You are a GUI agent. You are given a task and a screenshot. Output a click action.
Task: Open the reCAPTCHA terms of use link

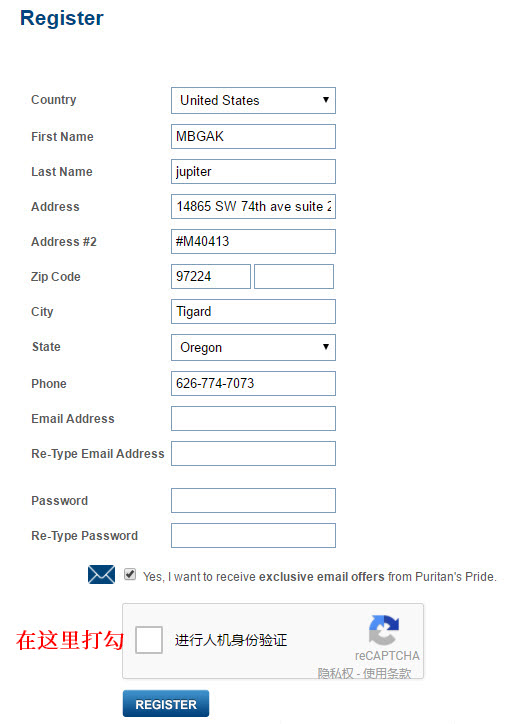point(387,673)
